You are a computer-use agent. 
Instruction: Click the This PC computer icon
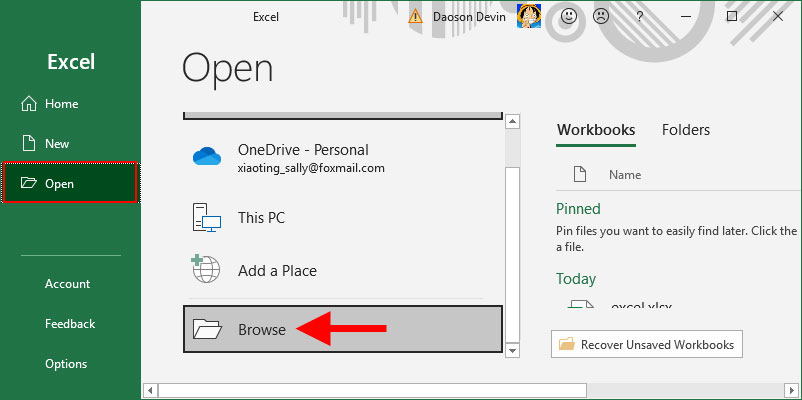[x=207, y=217]
